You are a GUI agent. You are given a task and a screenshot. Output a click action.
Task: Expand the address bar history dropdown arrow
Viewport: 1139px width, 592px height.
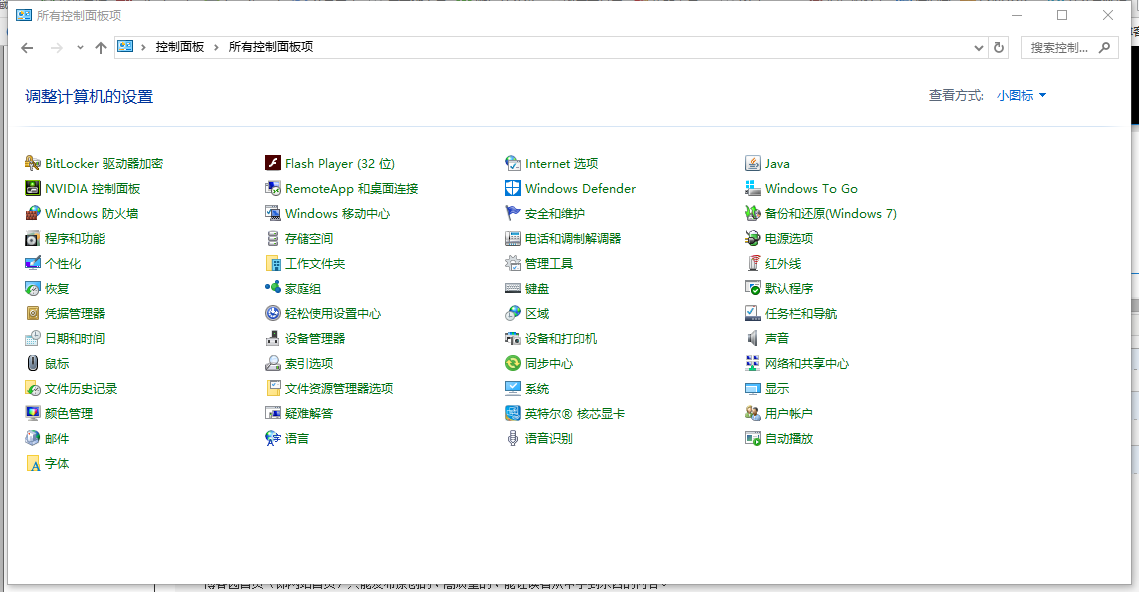(979, 48)
